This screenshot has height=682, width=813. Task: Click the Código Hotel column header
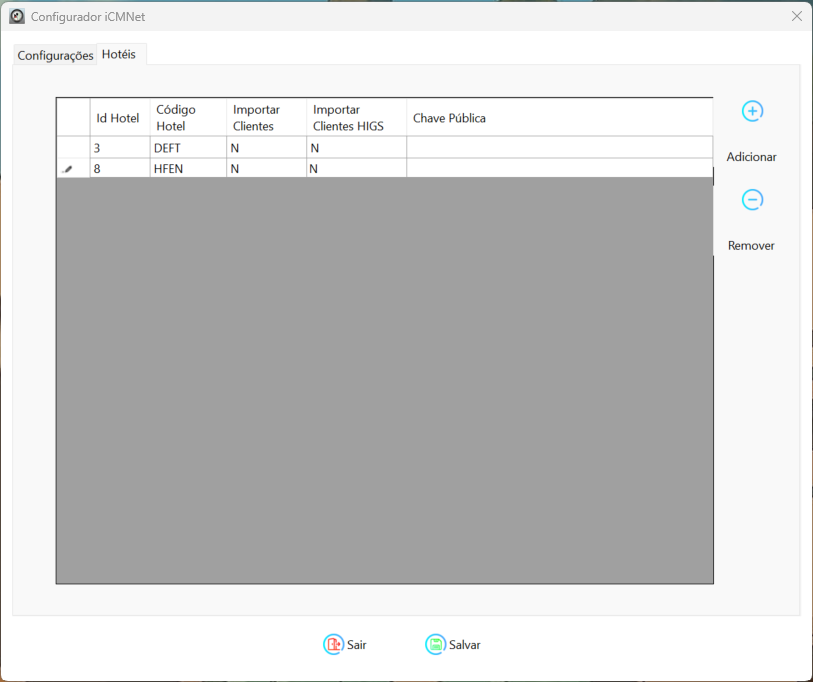point(188,118)
